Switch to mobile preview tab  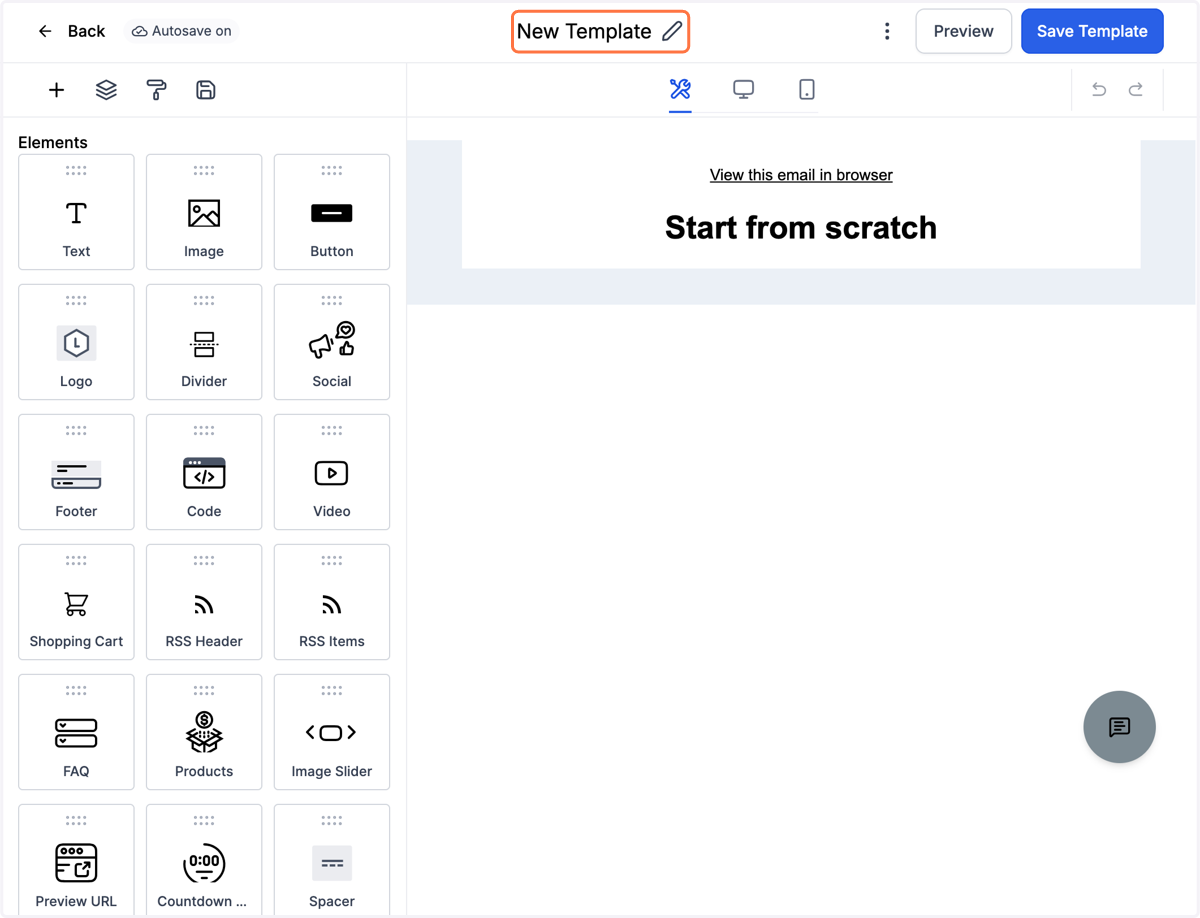tap(807, 90)
